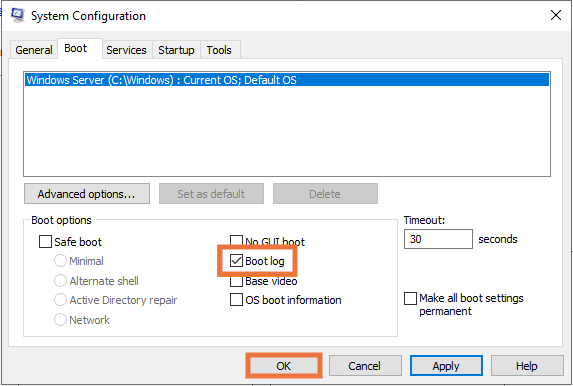
Task: Apply the boot settings
Action: (x=446, y=366)
